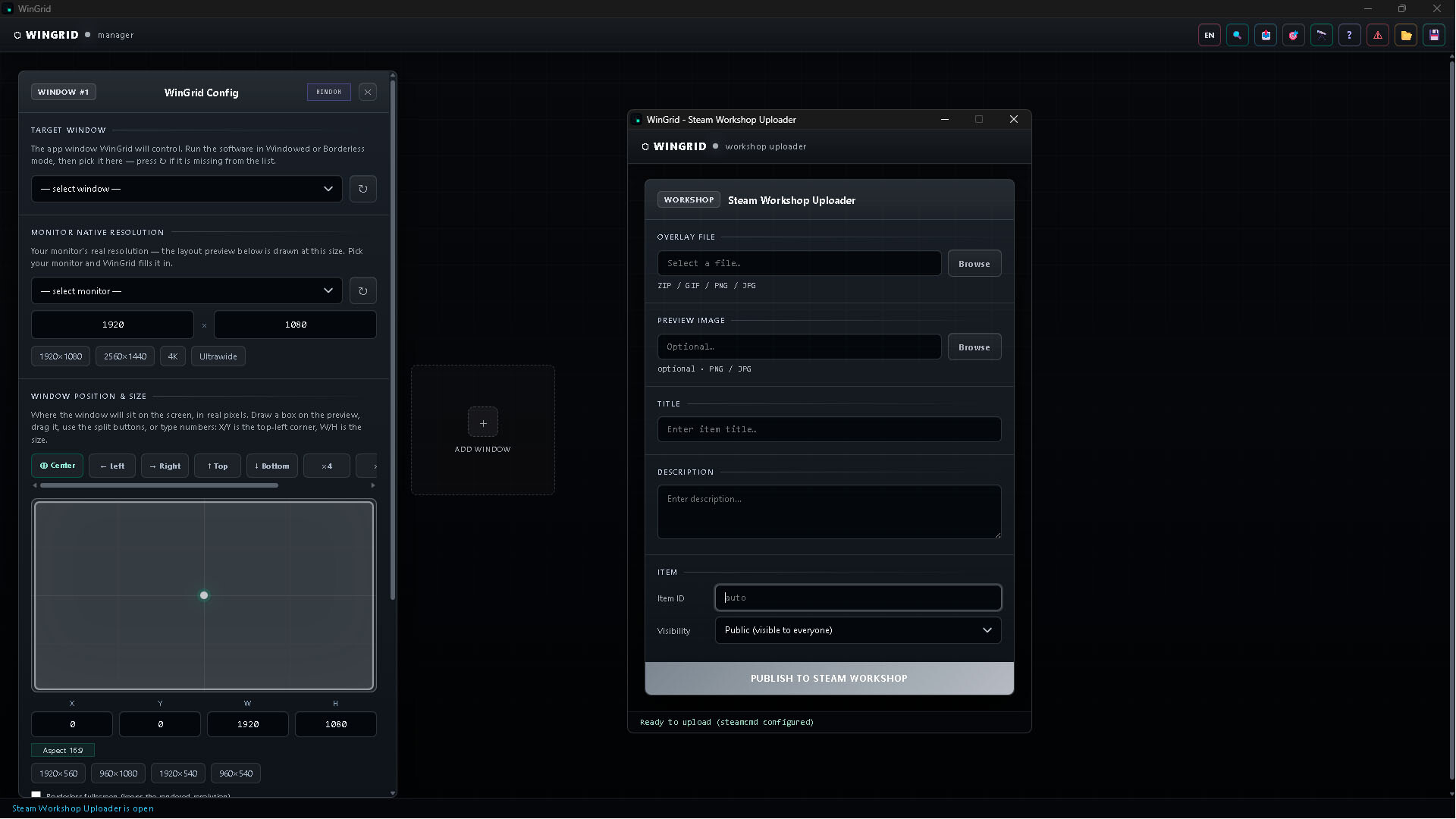Screen dimensions: 1456x819
Task: Click the target dart toolbar icon
Action: (1293, 35)
